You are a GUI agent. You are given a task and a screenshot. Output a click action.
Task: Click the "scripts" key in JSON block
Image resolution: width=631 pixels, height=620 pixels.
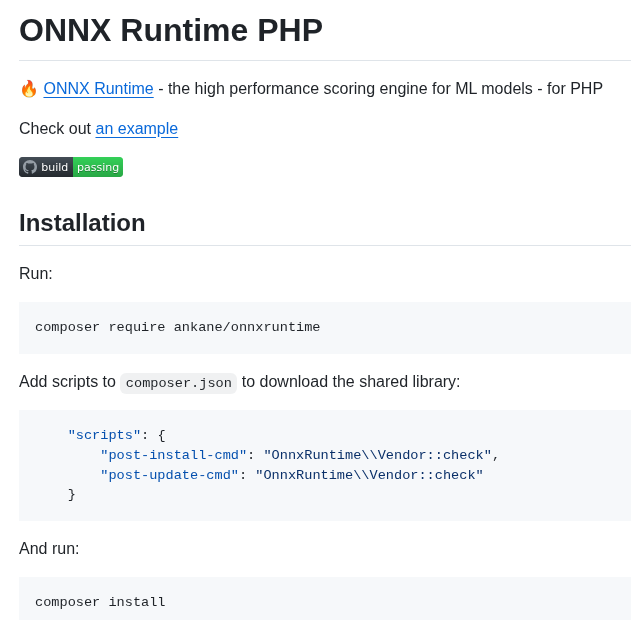click(104, 435)
